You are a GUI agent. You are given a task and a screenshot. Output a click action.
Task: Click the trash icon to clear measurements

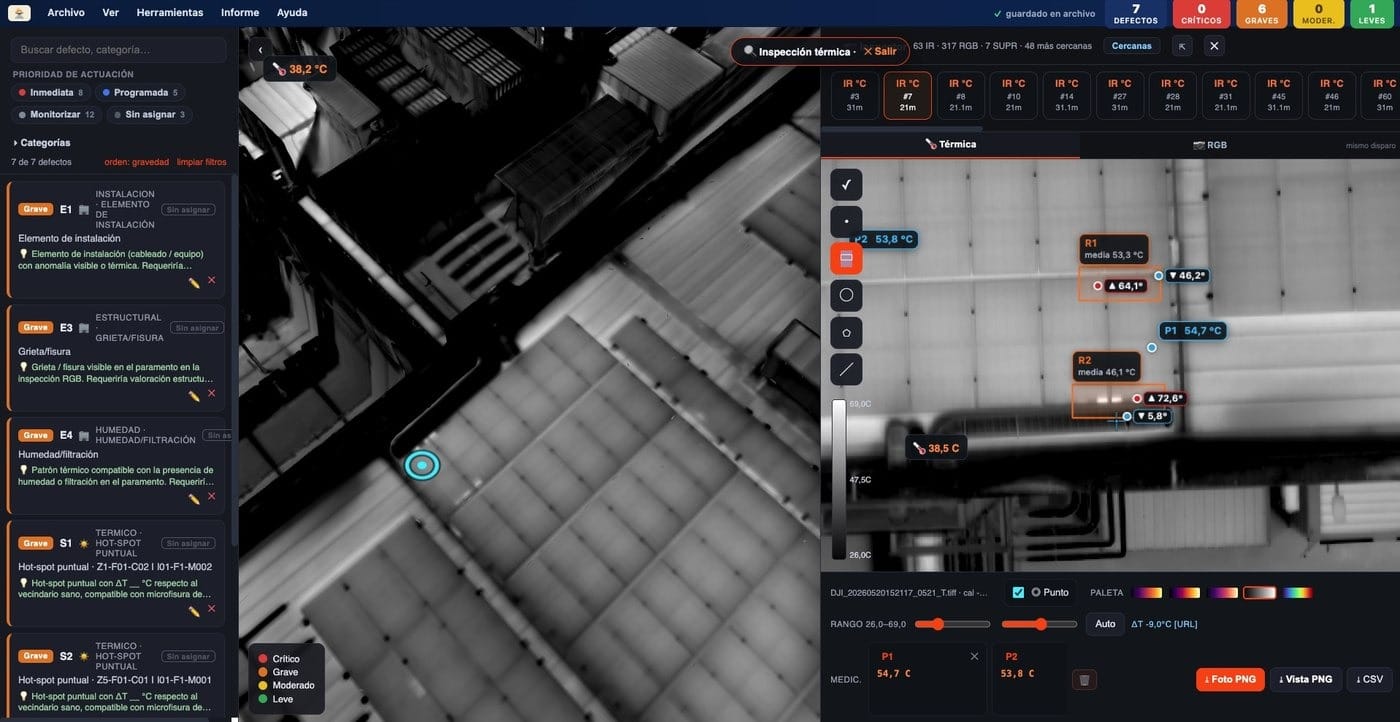[1084, 680]
